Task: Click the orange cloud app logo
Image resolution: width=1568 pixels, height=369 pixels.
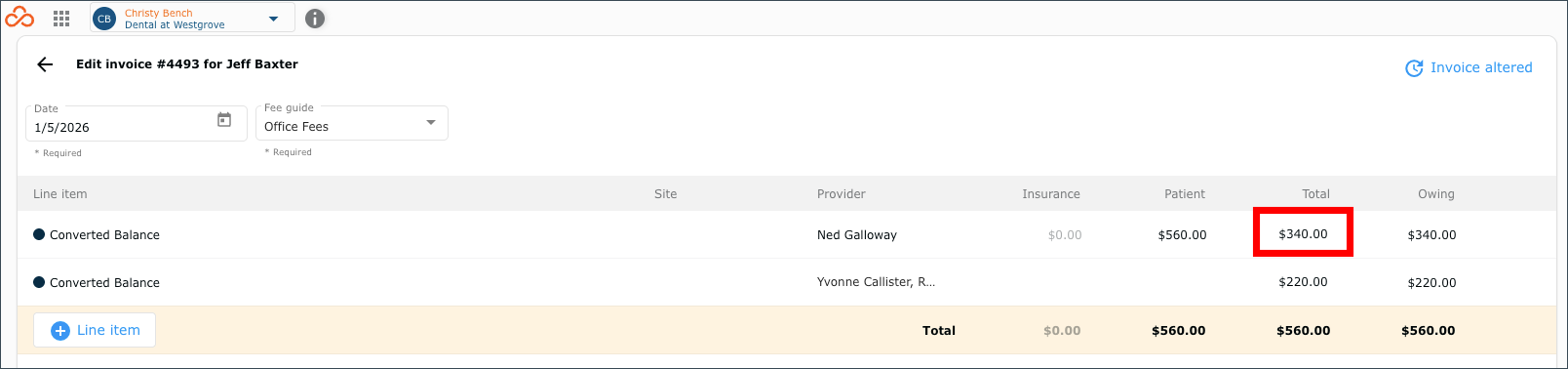Action: click(x=20, y=18)
